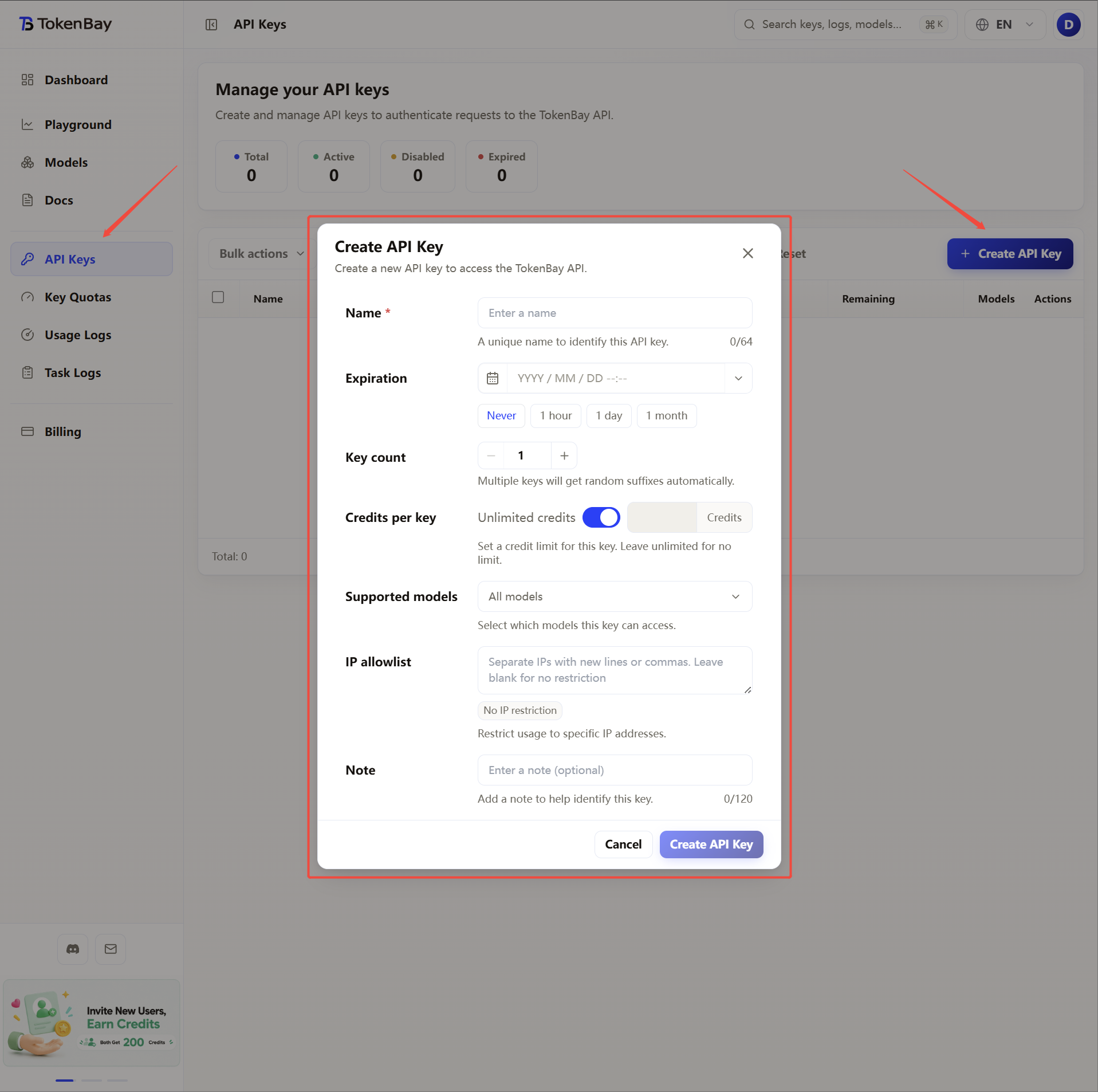Decrease key count with minus button
The image size is (1098, 1092).
click(491, 455)
